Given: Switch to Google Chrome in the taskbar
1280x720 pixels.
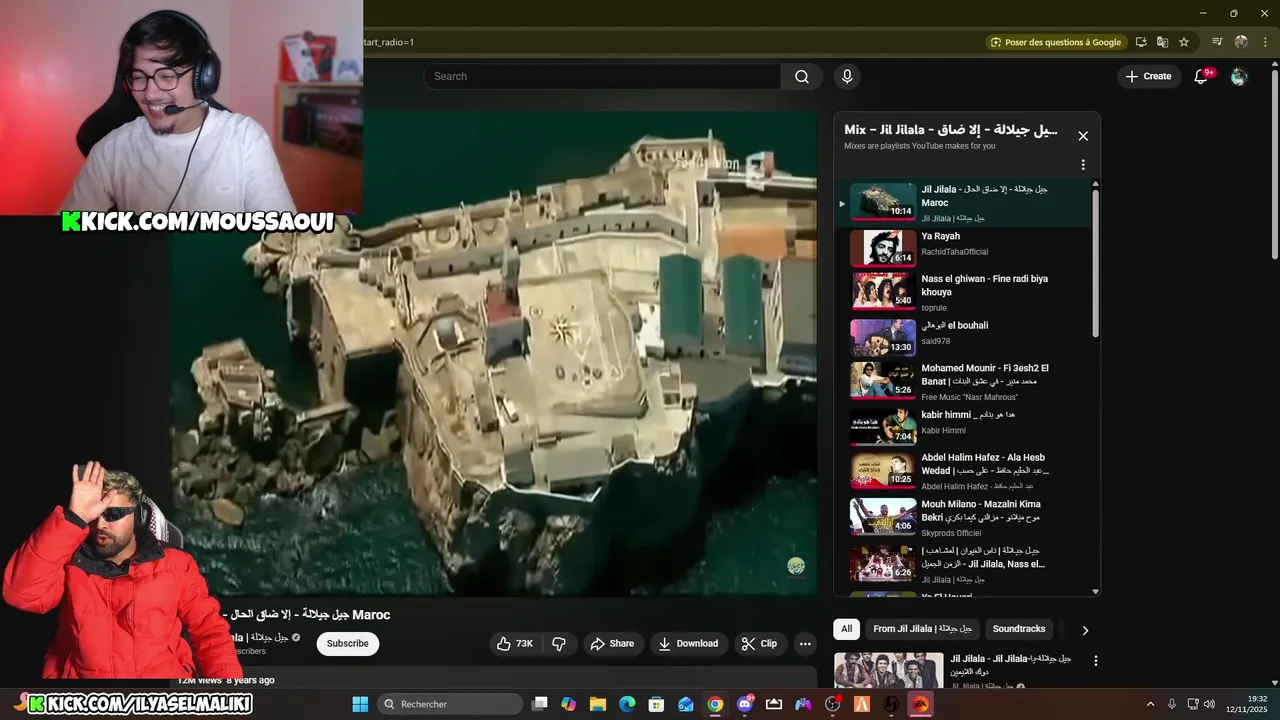Looking at the screenshot, I should [715, 704].
